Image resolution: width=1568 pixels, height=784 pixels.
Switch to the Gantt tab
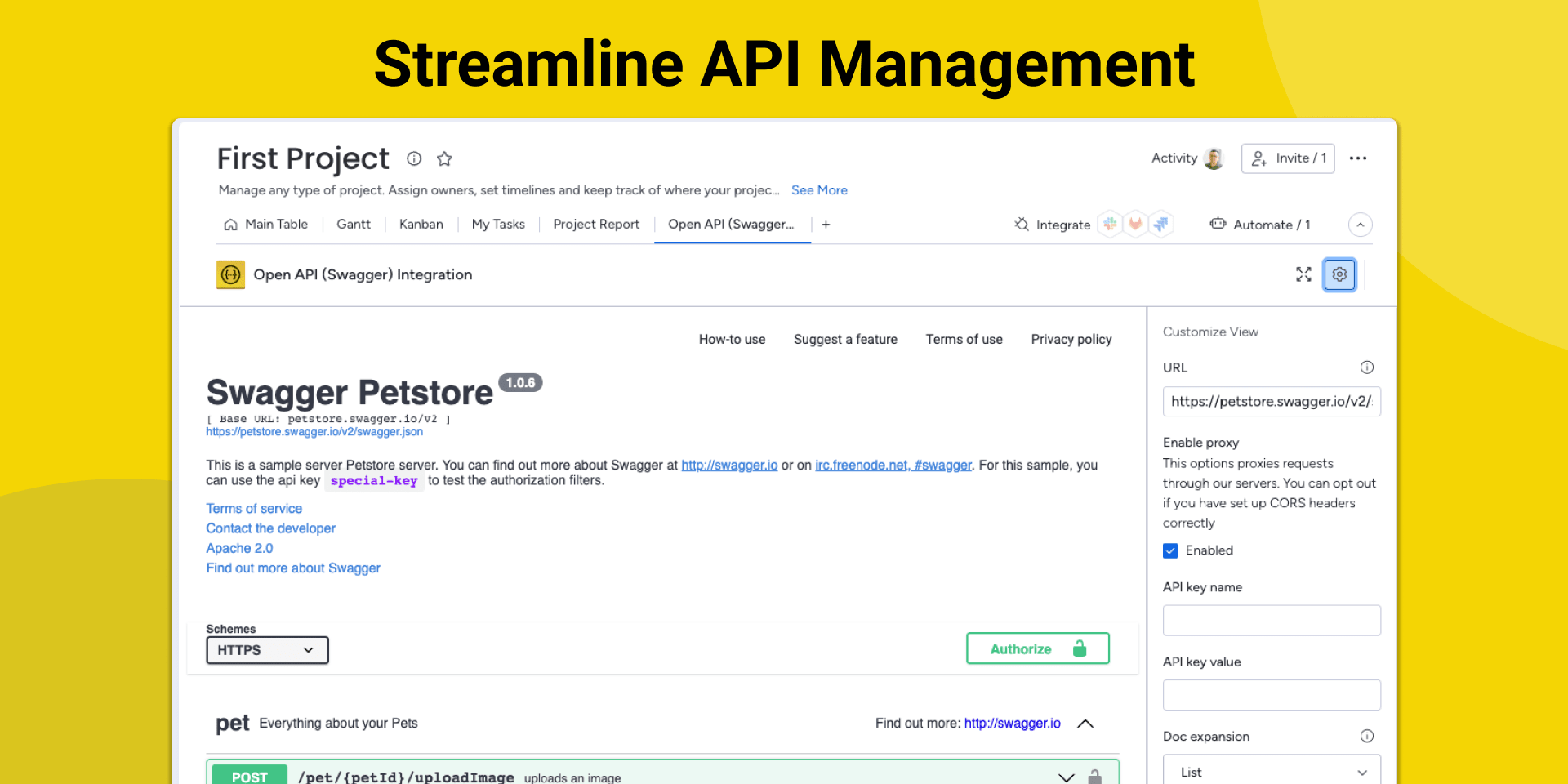click(x=354, y=225)
